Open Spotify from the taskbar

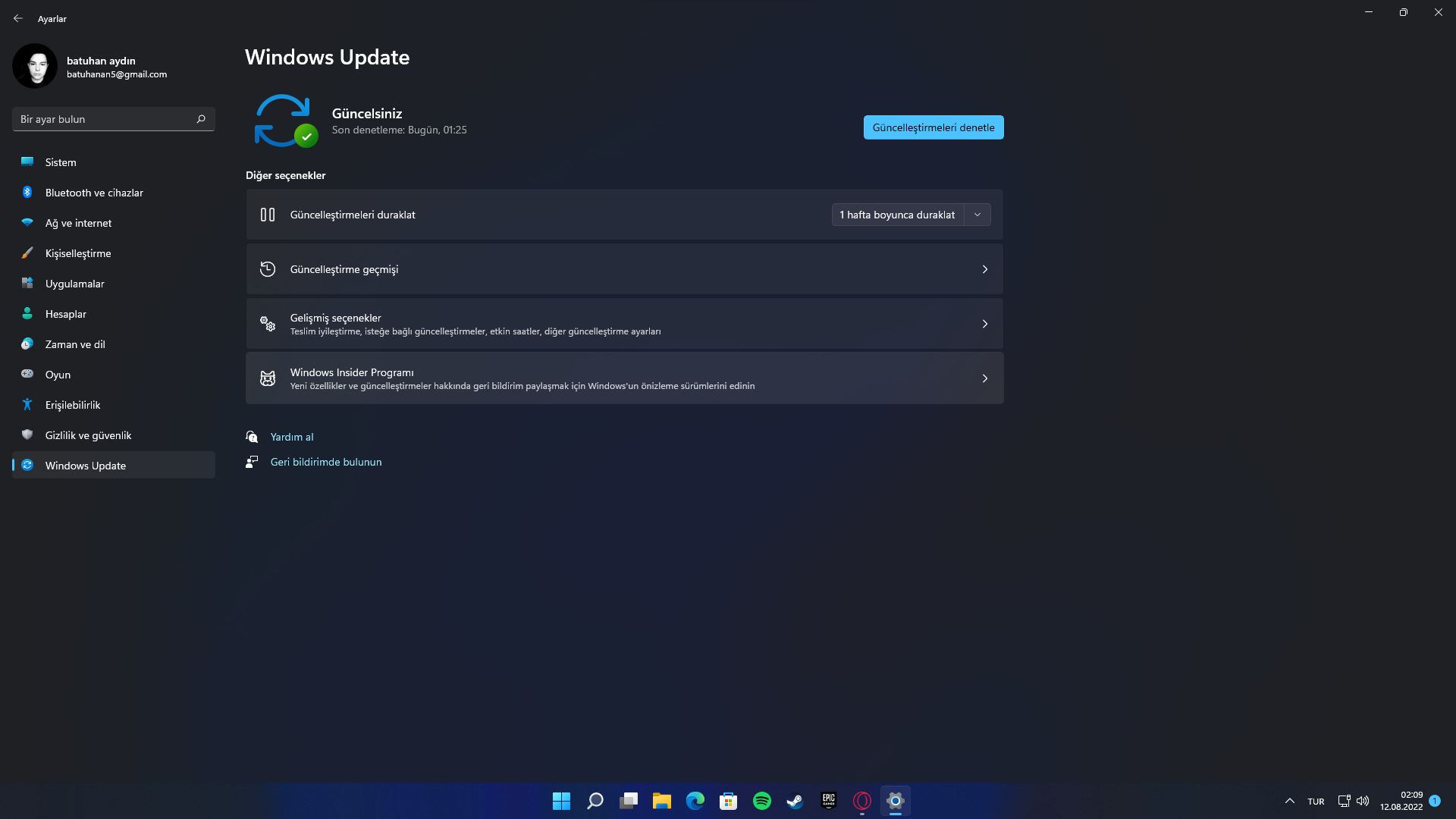click(761, 801)
